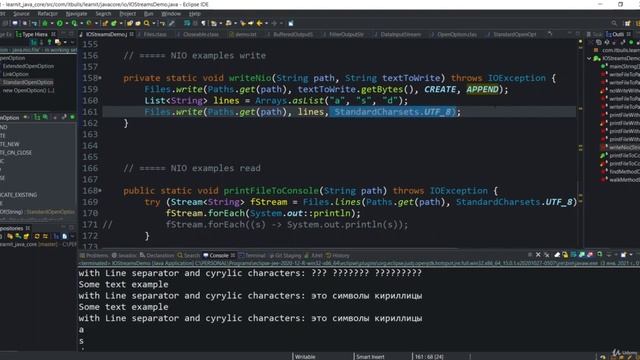Click the External Tools run icon
Viewport: 640px width, 360px height.
point(89,23)
